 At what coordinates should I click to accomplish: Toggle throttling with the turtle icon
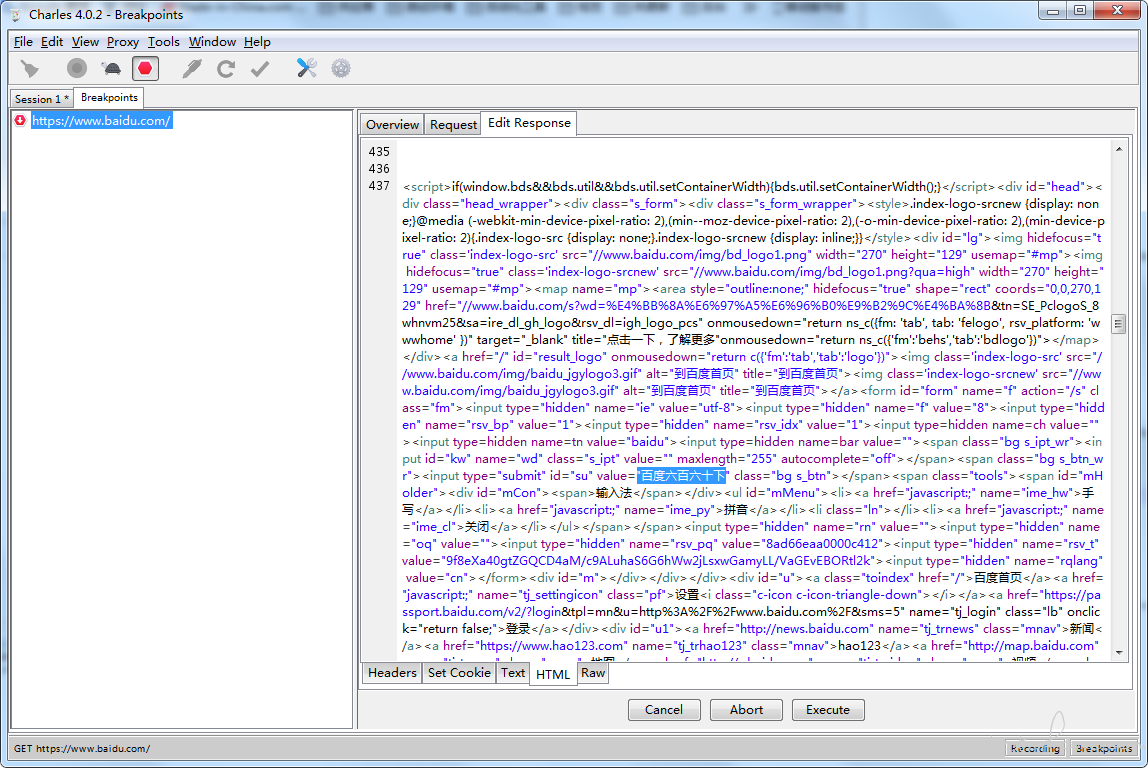point(111,69)
